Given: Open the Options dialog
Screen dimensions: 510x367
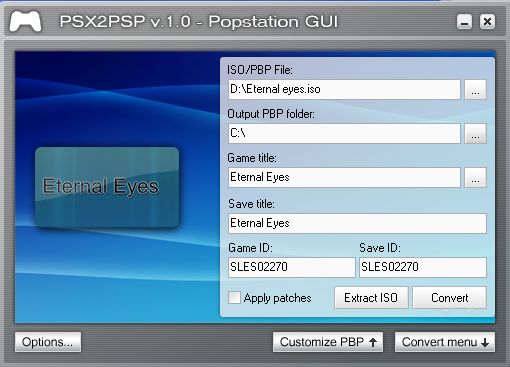Looking at the screenshot, I should click(48, 342).
